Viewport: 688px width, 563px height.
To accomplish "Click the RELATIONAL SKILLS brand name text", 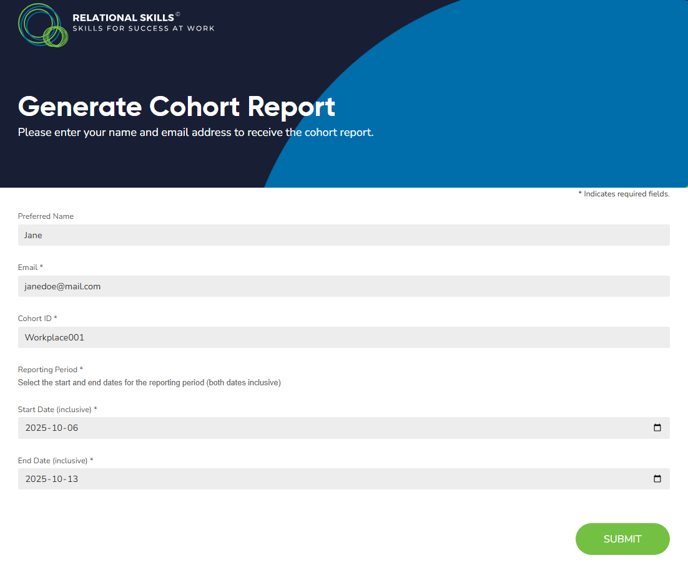I will (123, 17).
